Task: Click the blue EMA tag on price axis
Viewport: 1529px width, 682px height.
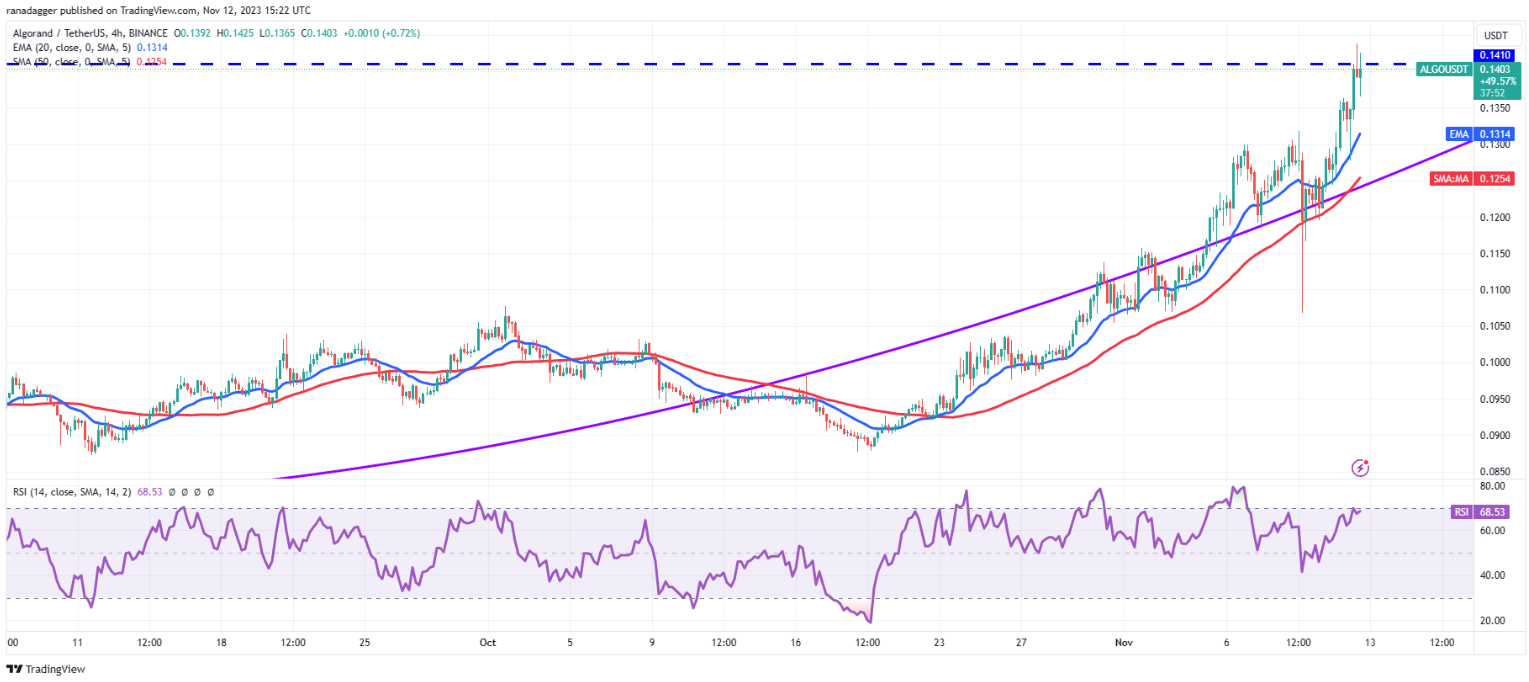Action: coord(1458,133)
